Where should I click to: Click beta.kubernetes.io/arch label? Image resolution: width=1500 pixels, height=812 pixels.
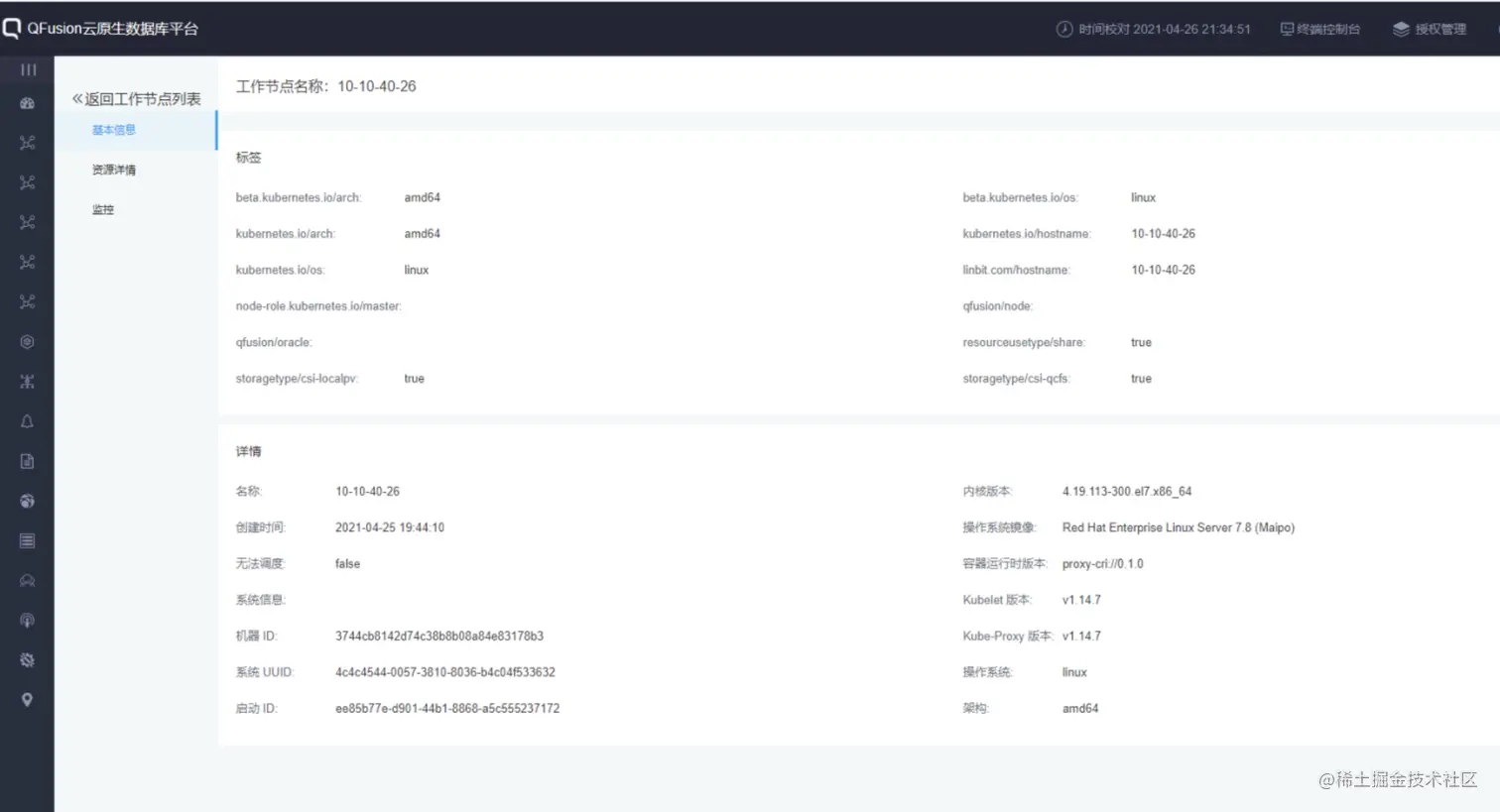(x=299, y=197)
